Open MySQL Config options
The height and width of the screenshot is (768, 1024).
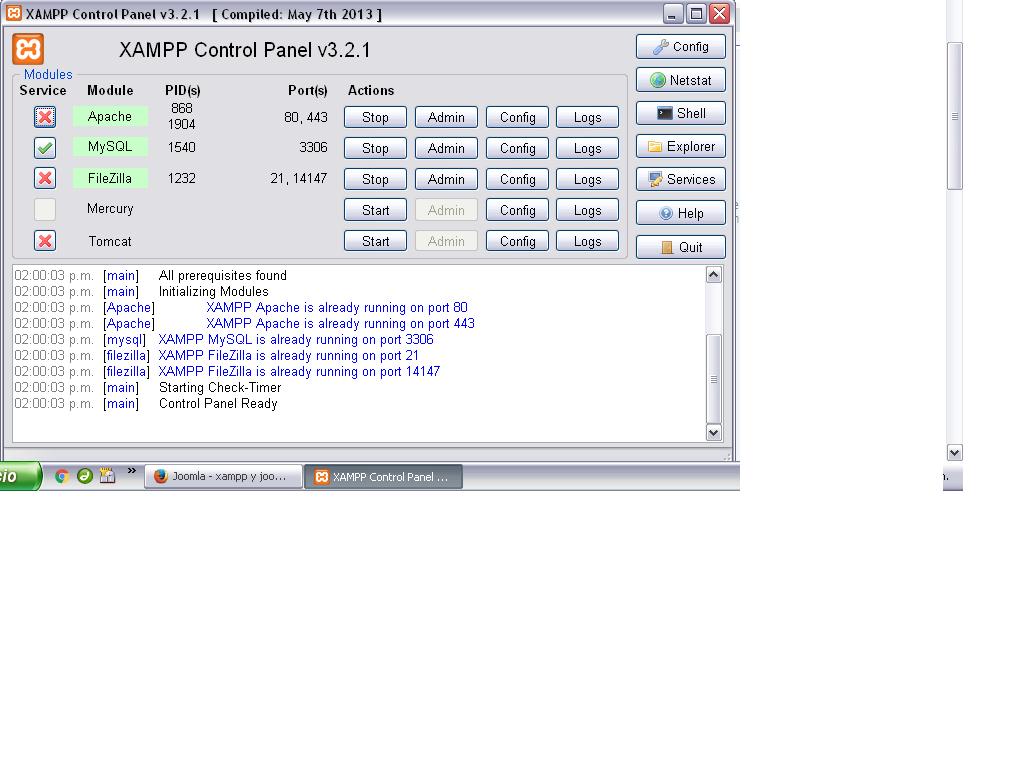click(517, 148)
